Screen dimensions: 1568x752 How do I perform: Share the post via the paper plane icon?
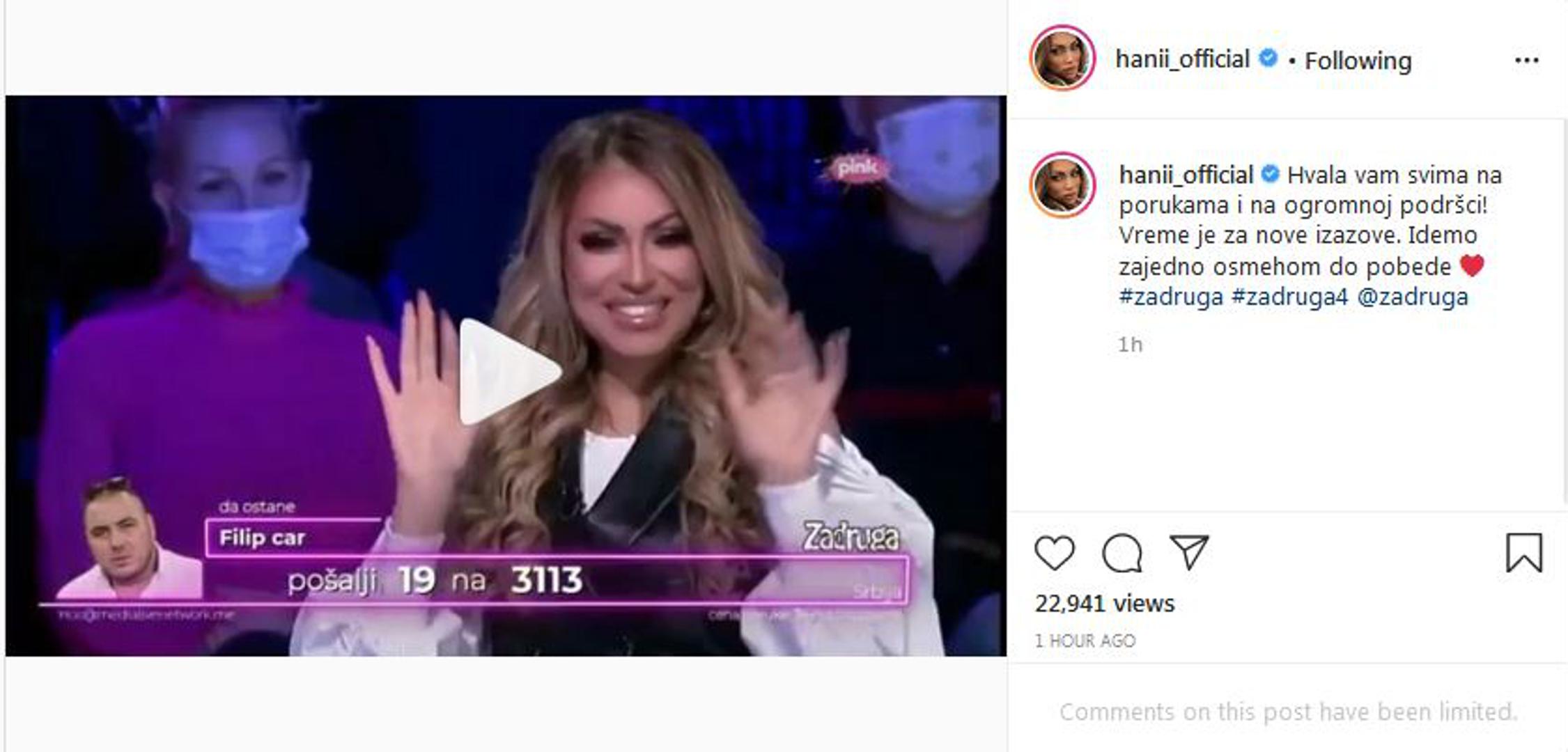click(1188, 552)
